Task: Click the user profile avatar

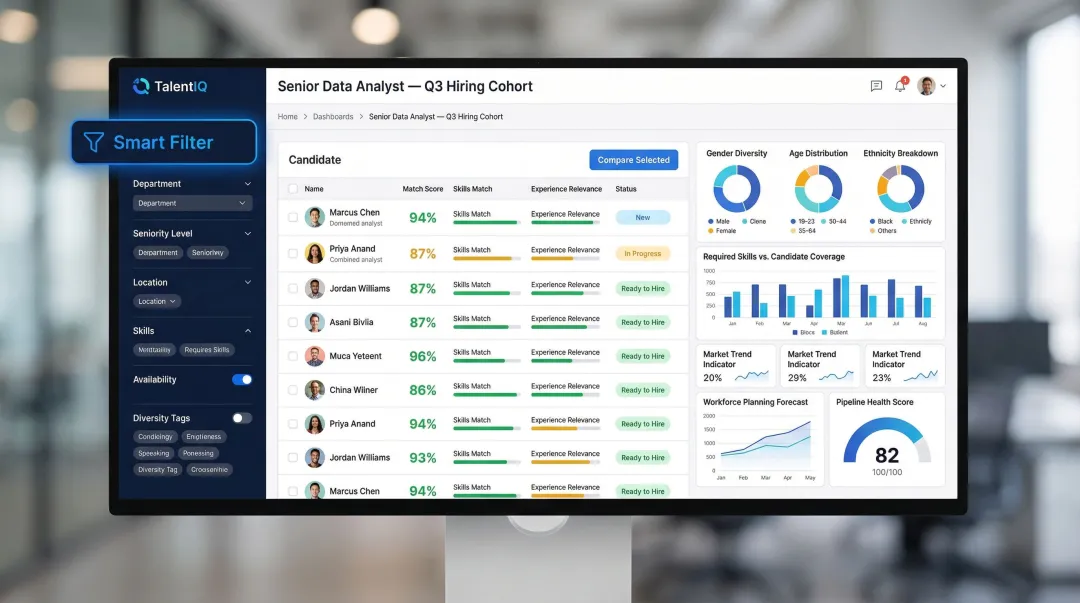Action: (926, 86)
